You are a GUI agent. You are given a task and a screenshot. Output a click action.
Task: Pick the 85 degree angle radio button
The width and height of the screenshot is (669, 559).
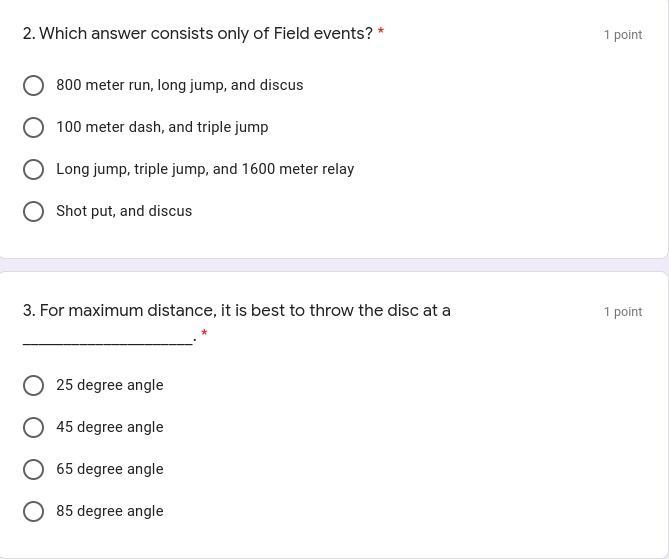point(33,511)
